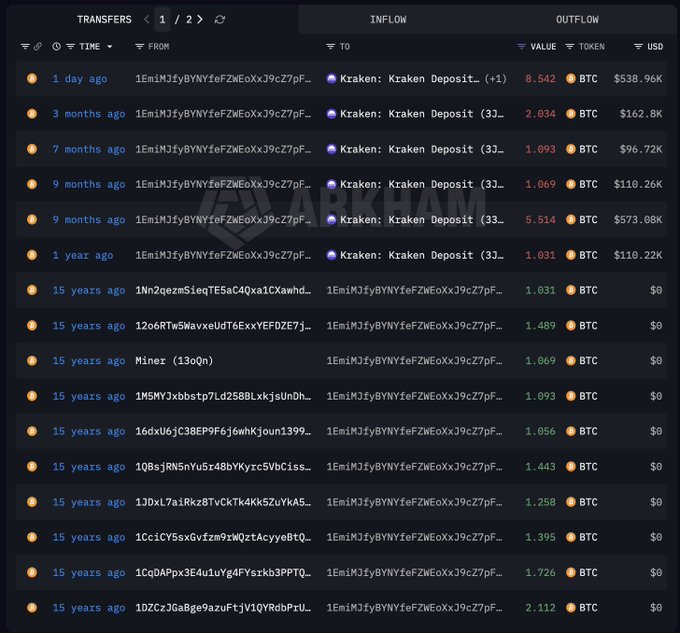Screen dimensions: 680x633
Task: Open sender address 1M5MYJxbbstp7Ld258BLxkjsUnDh…
Action: [x=223, y=396]
